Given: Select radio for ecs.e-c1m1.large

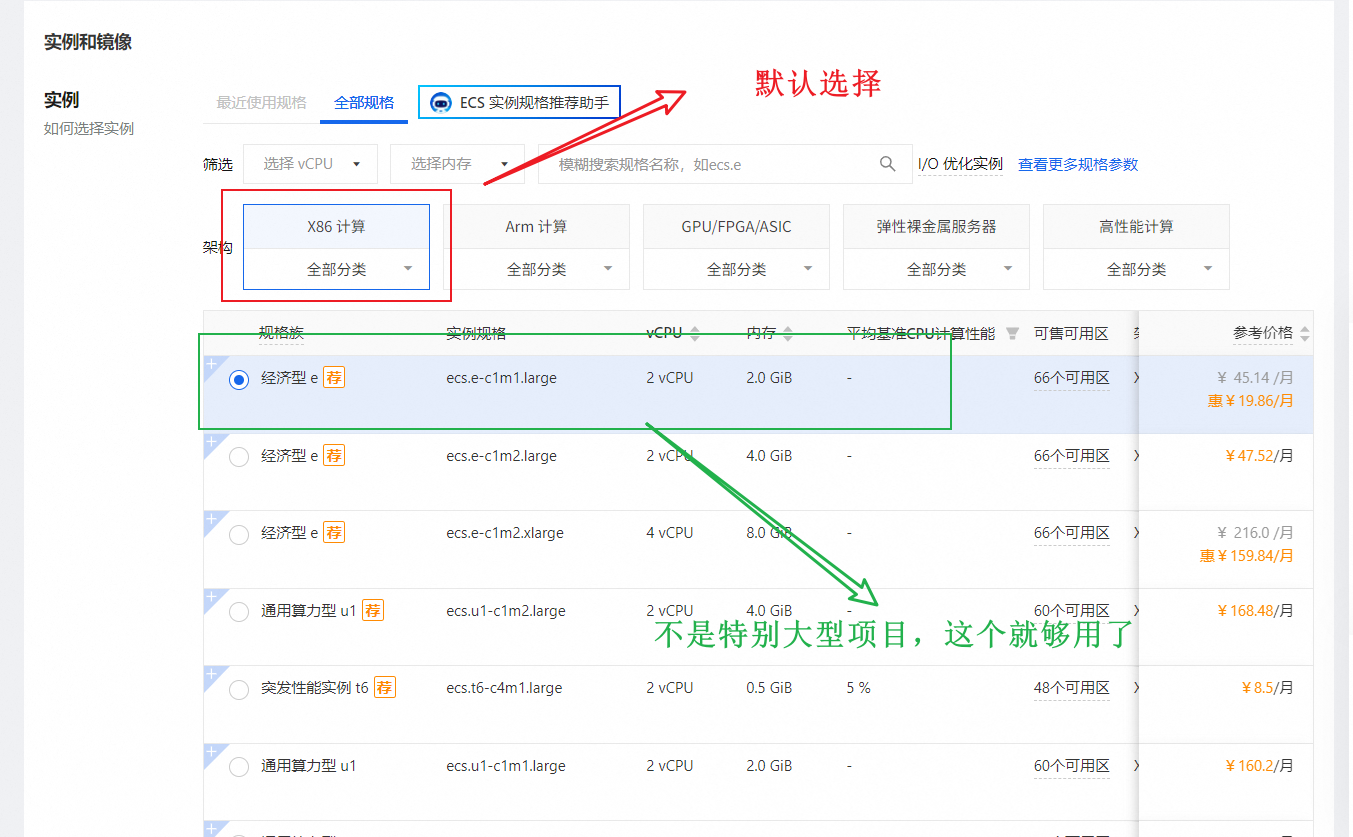Looking at the screenshot, I should (x=239, y=380).
